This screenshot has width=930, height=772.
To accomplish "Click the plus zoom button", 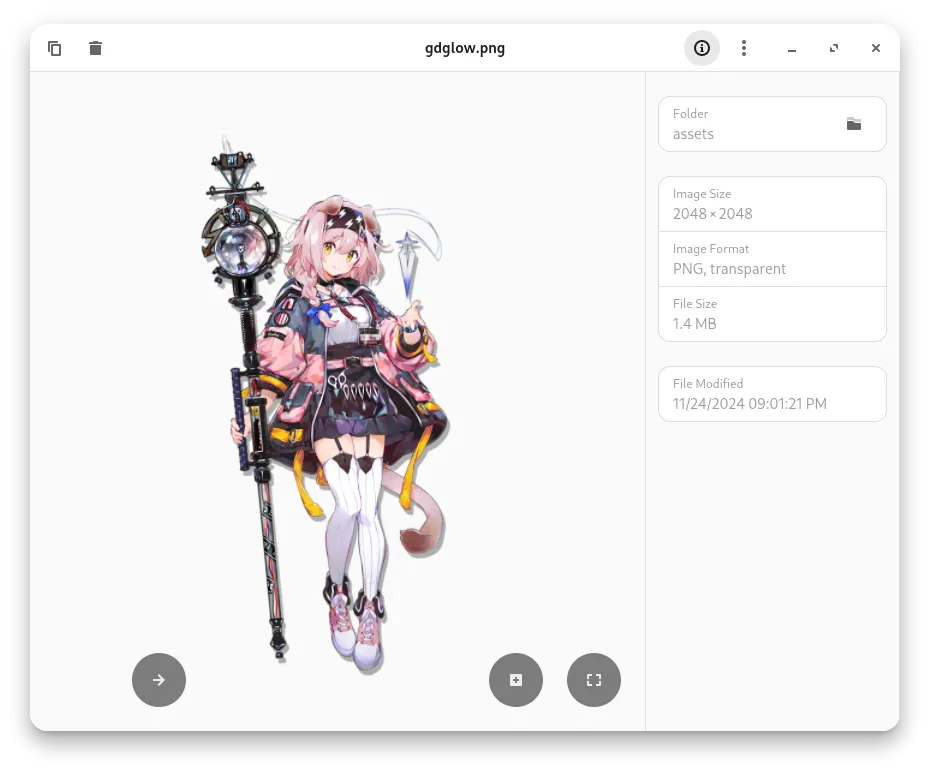I will tap(516, 680).
